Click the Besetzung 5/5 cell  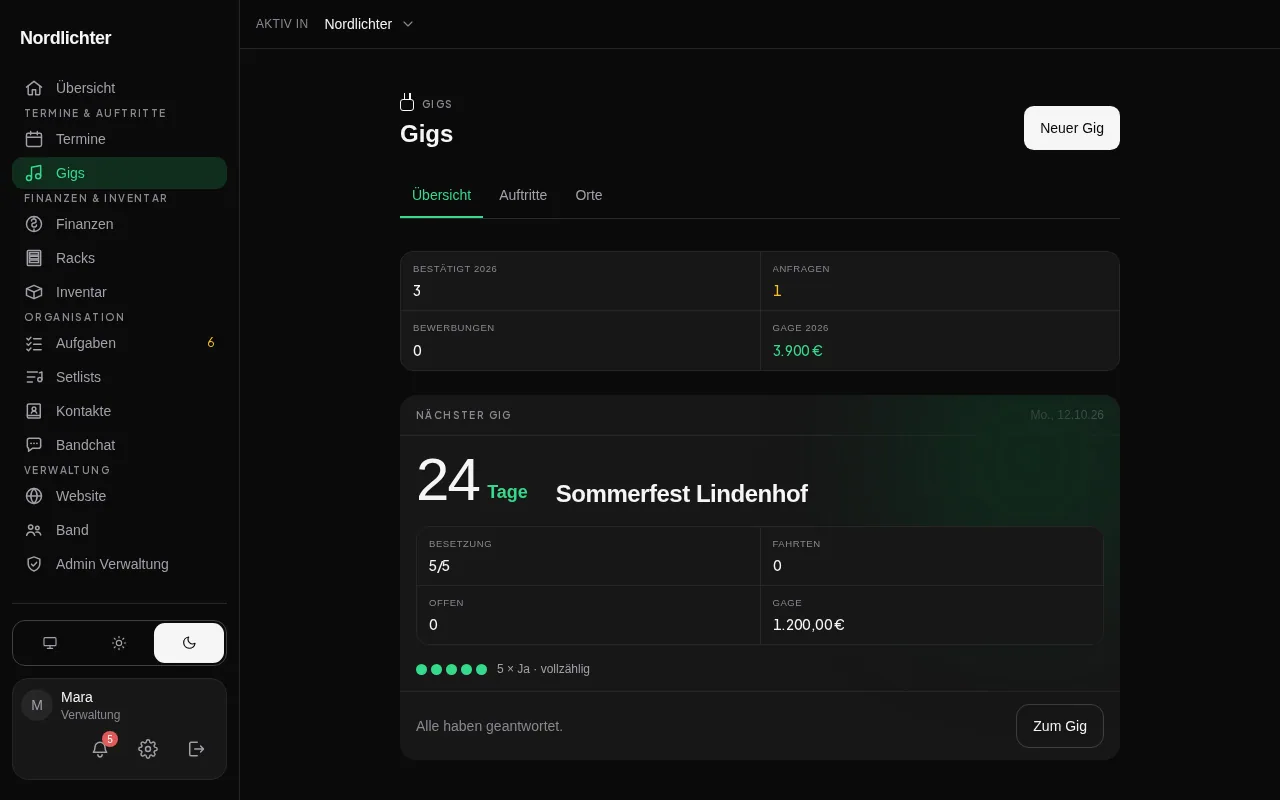tap(588, 556)
